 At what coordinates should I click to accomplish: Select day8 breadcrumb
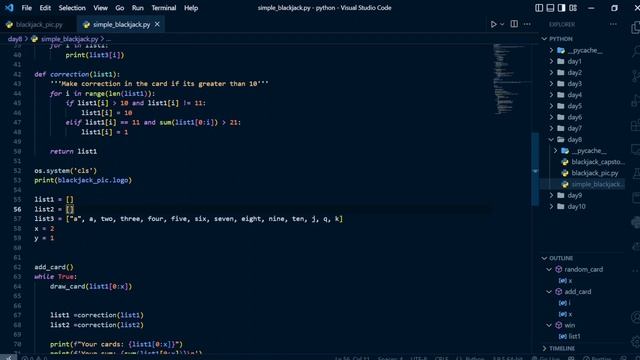pos(15,39)
